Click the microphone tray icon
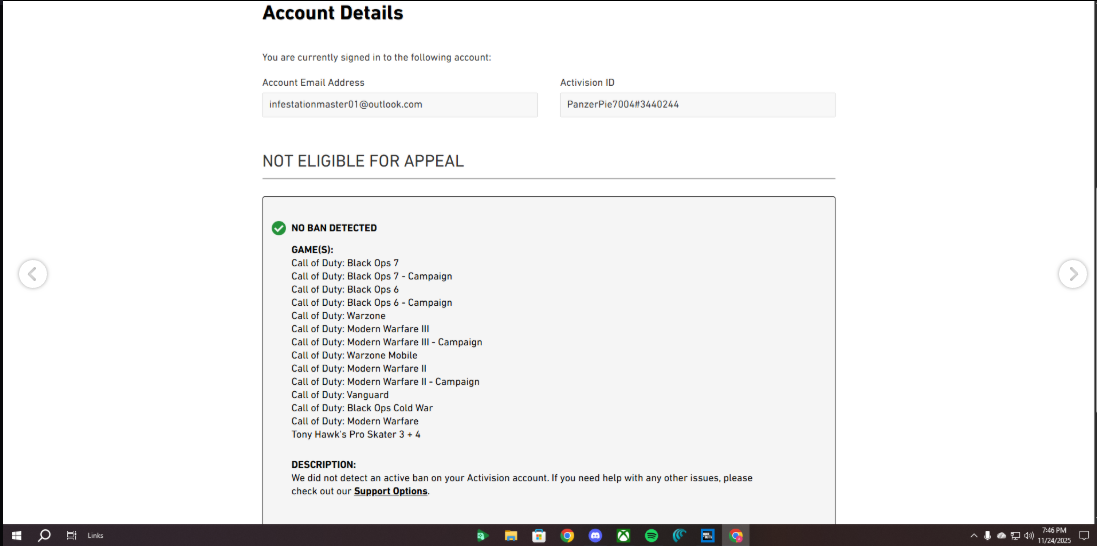This screenshot has height=546, width=1097. (987, 536)
